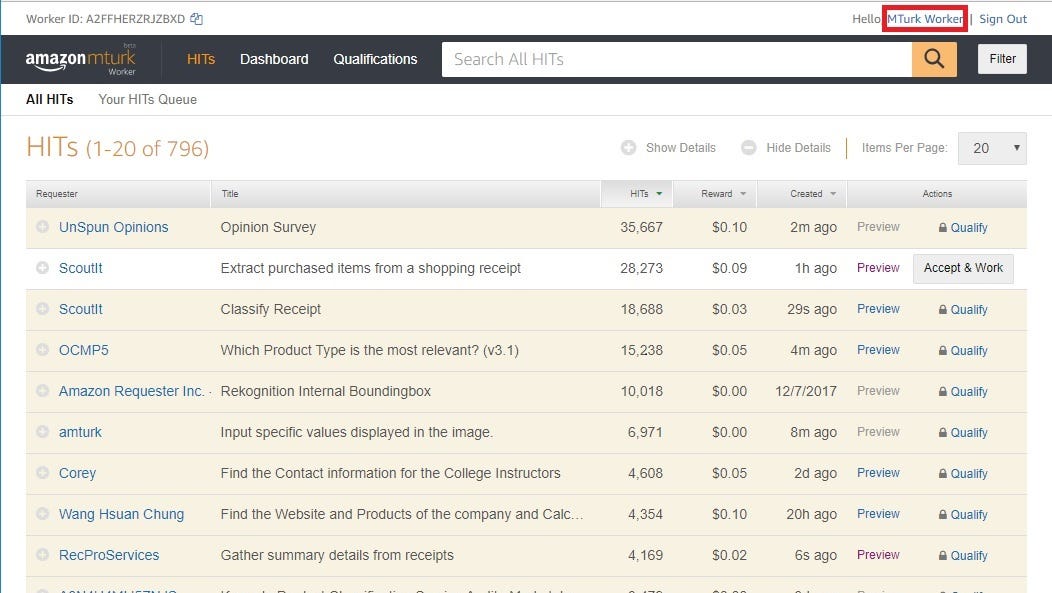Open the Amazon Requester Inc. link
This screenshot has height=593, width=1052.
pyautogui.click(x=131, y=390)
